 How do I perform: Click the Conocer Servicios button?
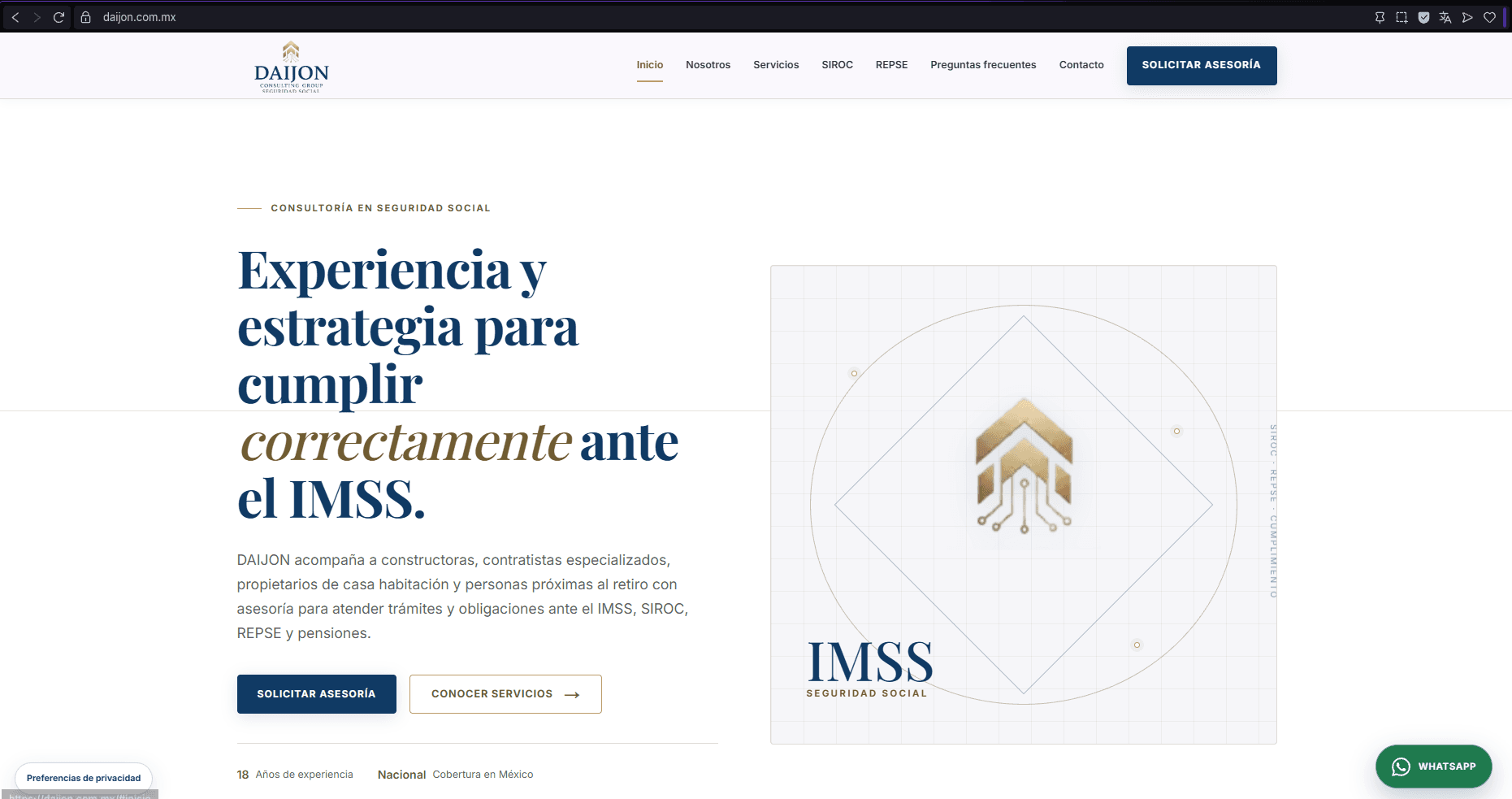(505, 694)
